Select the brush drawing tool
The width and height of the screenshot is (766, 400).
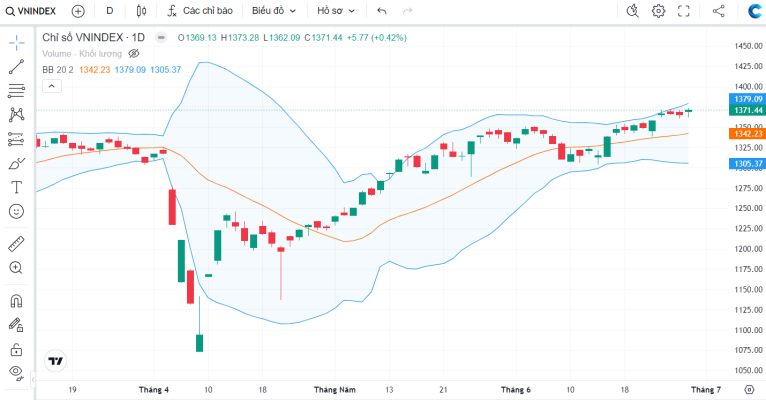16,163
